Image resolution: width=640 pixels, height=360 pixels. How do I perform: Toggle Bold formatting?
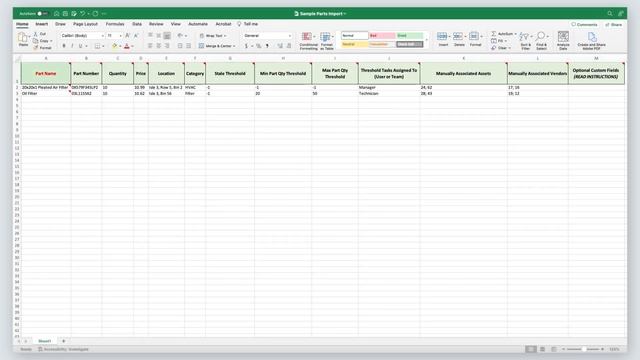click(x=64, y=46)
